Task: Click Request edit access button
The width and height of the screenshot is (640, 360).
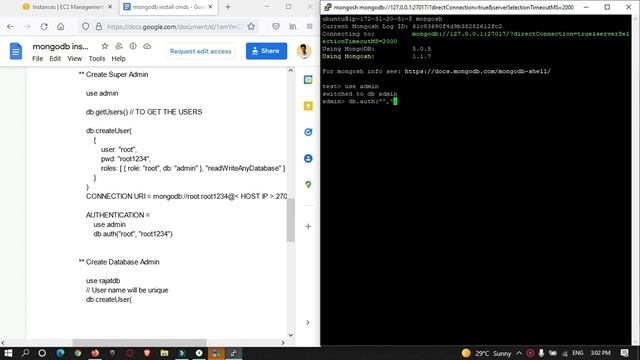Action: (200, 51)
